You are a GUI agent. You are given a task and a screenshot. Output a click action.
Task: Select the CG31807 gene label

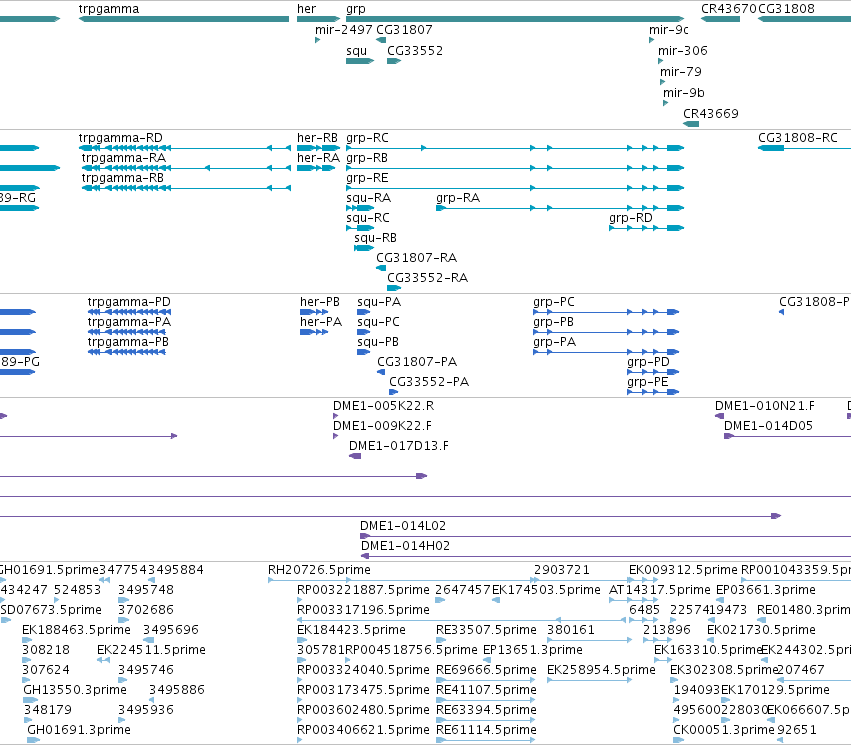pyautogui.click(x=404, y=30)
